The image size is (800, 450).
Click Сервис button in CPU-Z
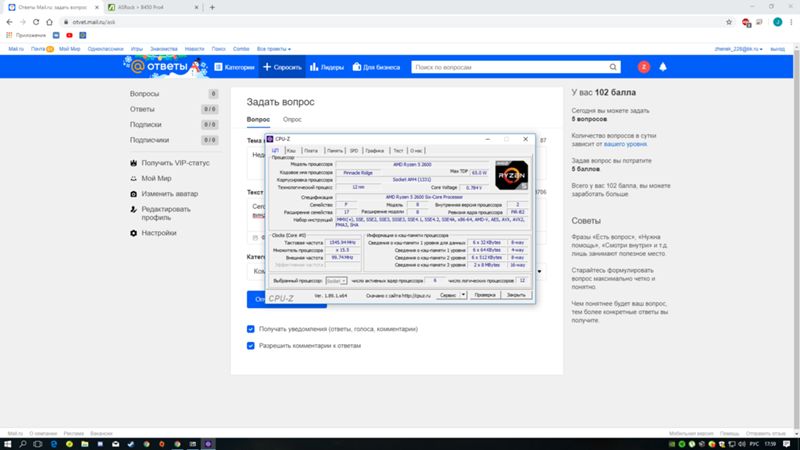(x=448, y=295)
